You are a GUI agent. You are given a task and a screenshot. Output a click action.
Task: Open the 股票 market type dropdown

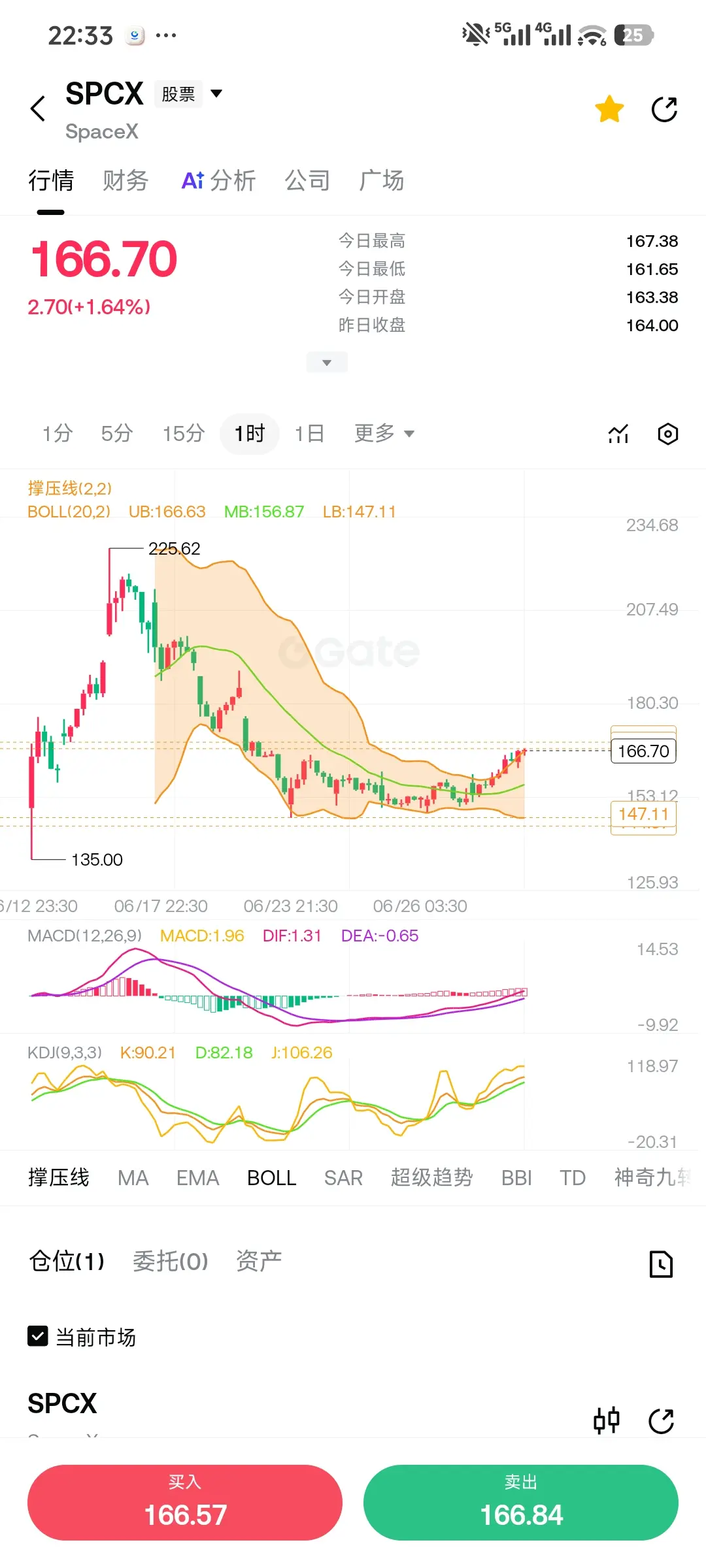tap(189, 94)
